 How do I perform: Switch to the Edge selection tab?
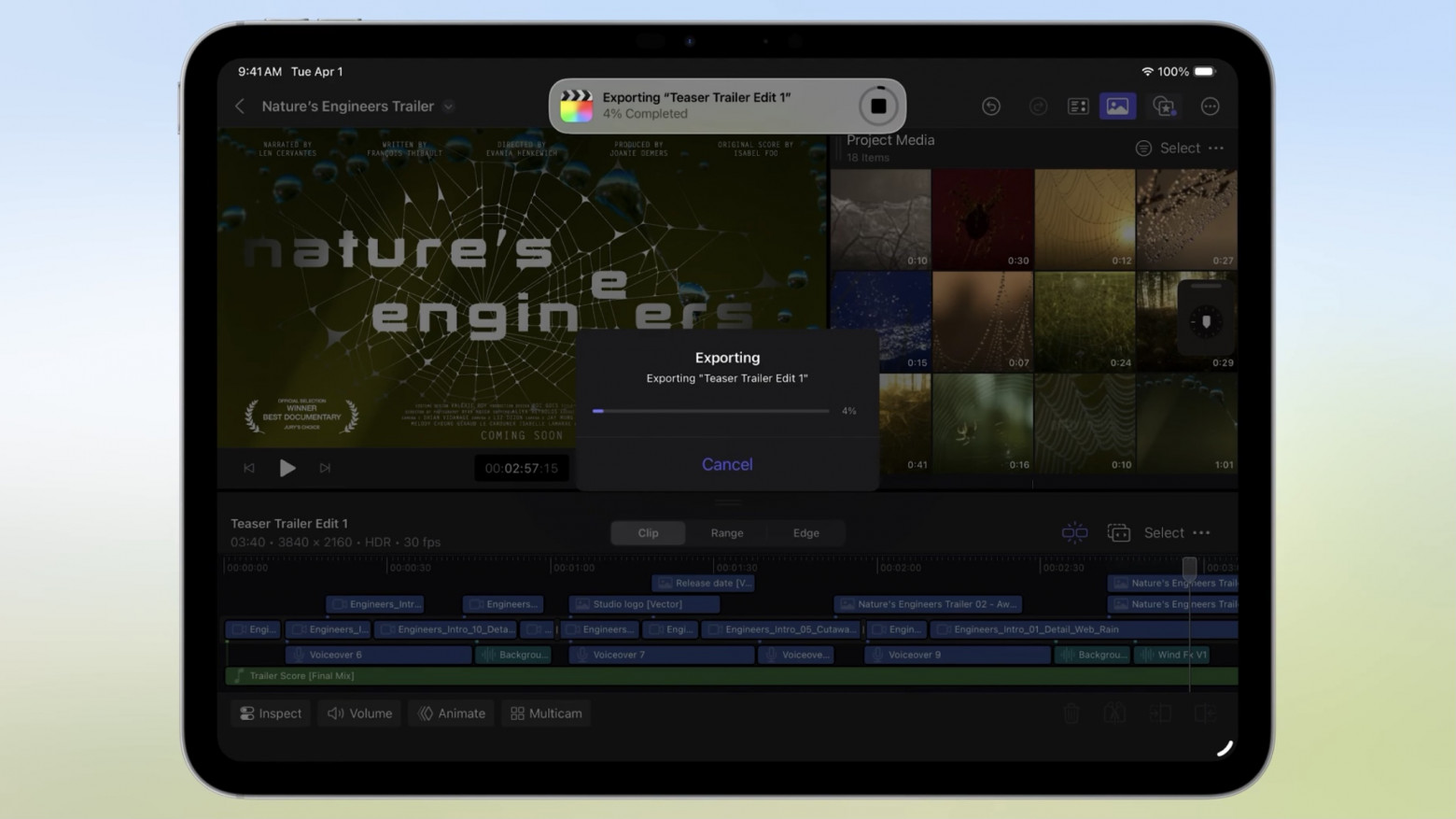tap(805, 532)
